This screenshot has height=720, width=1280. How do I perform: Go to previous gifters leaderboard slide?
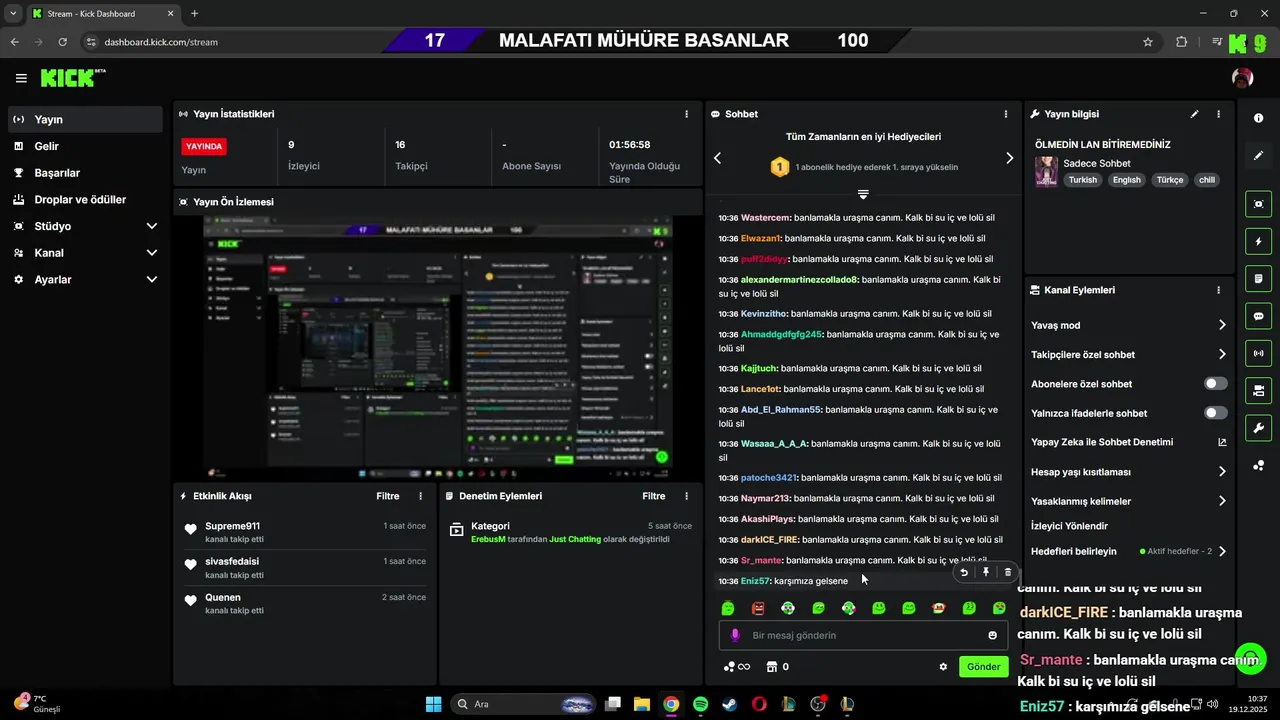(x=717, y=158)
